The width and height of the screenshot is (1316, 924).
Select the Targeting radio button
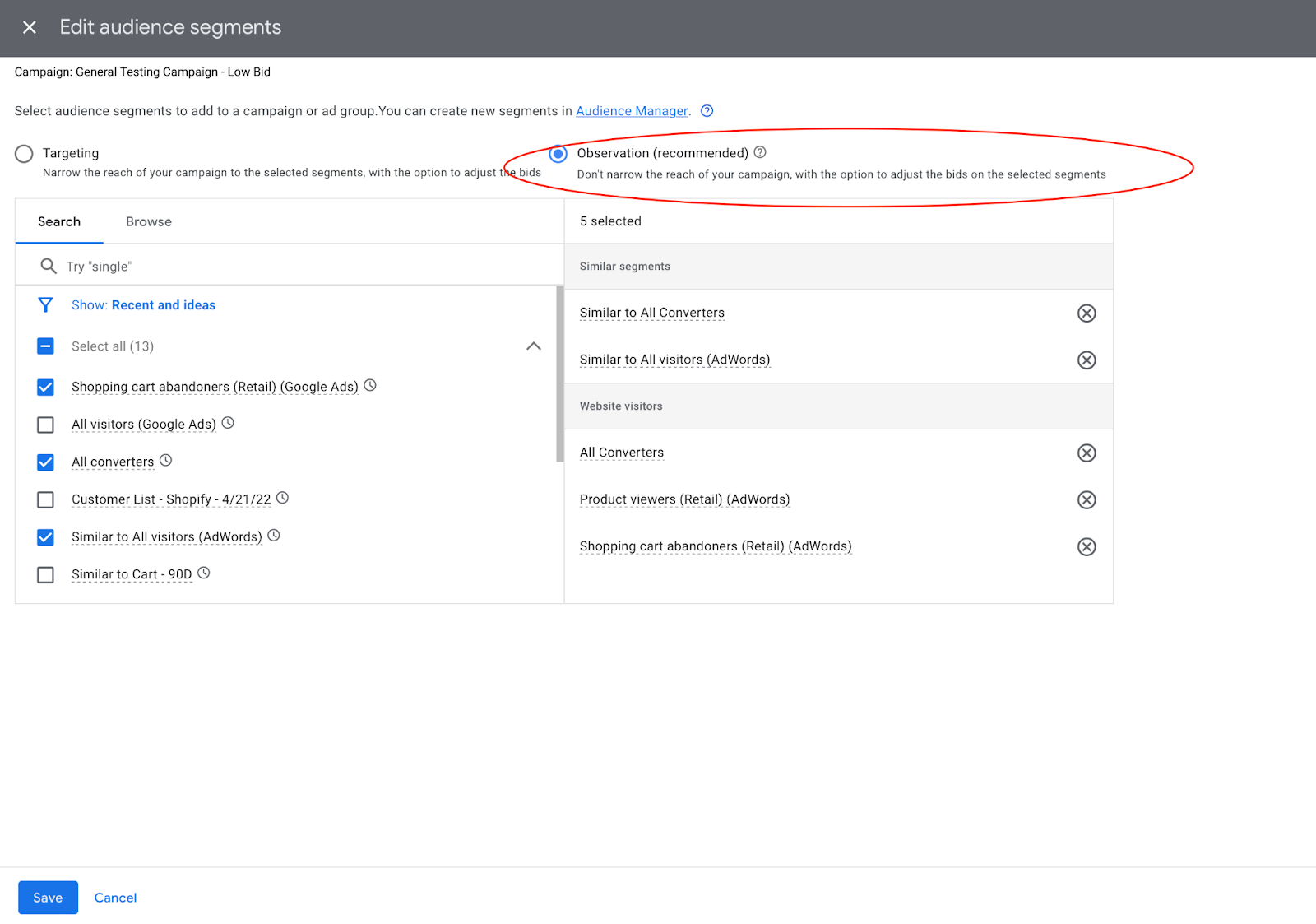pos(24,154)
